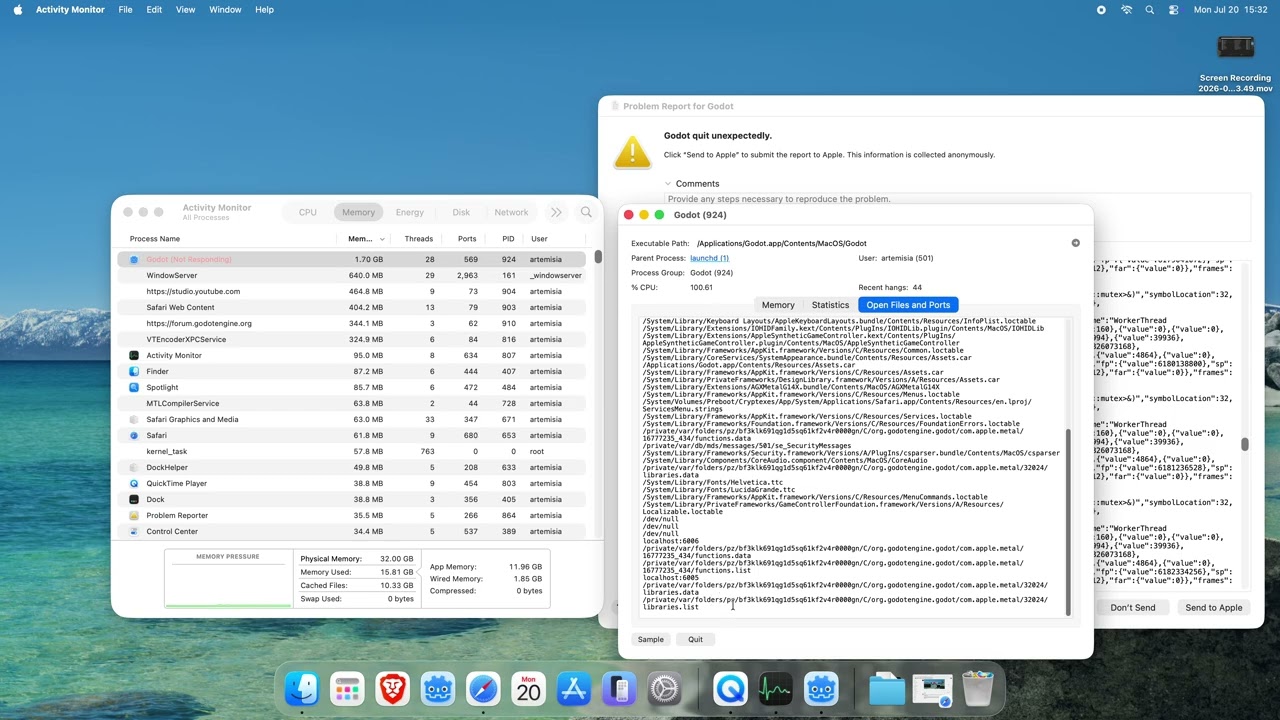This screenshot has width=1280, height=720.
Task: Click the process list scrollbar
Action: 598,257
